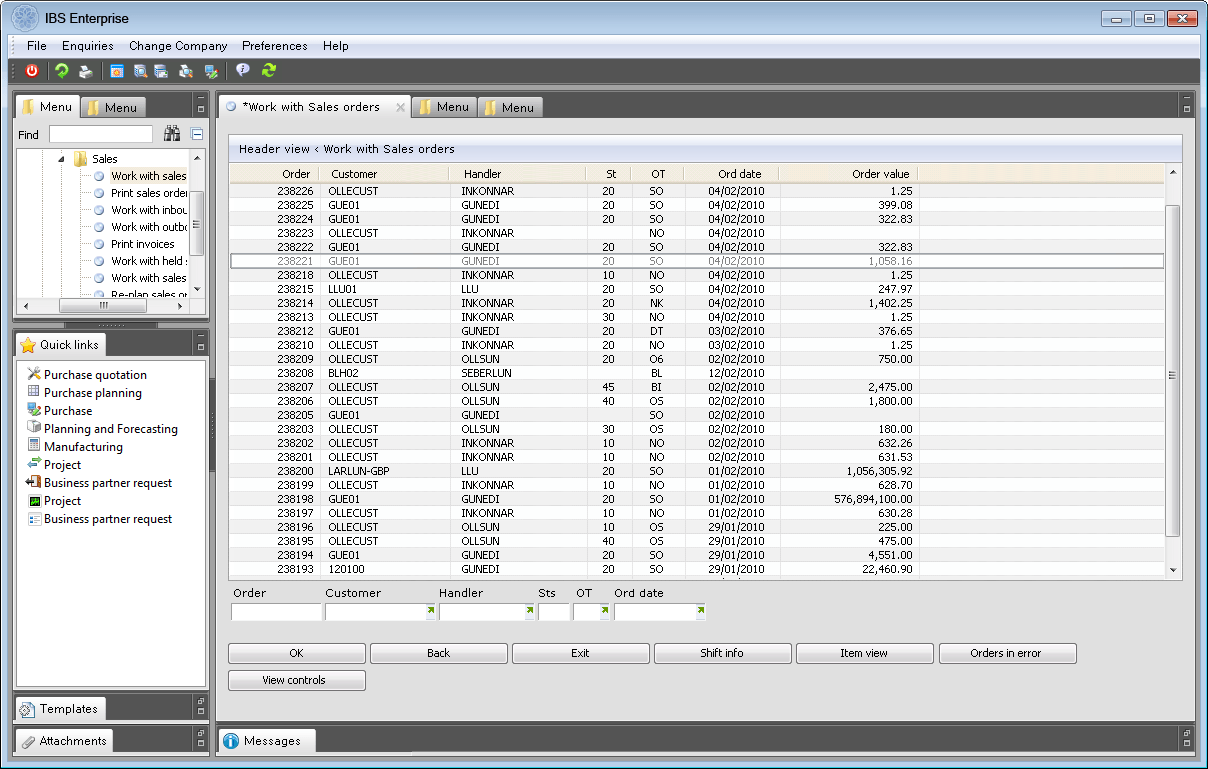The image size is (1208, 769).
Task: Click the green undo-style arrow toolbar icon
Action: (x=62, y=72)
